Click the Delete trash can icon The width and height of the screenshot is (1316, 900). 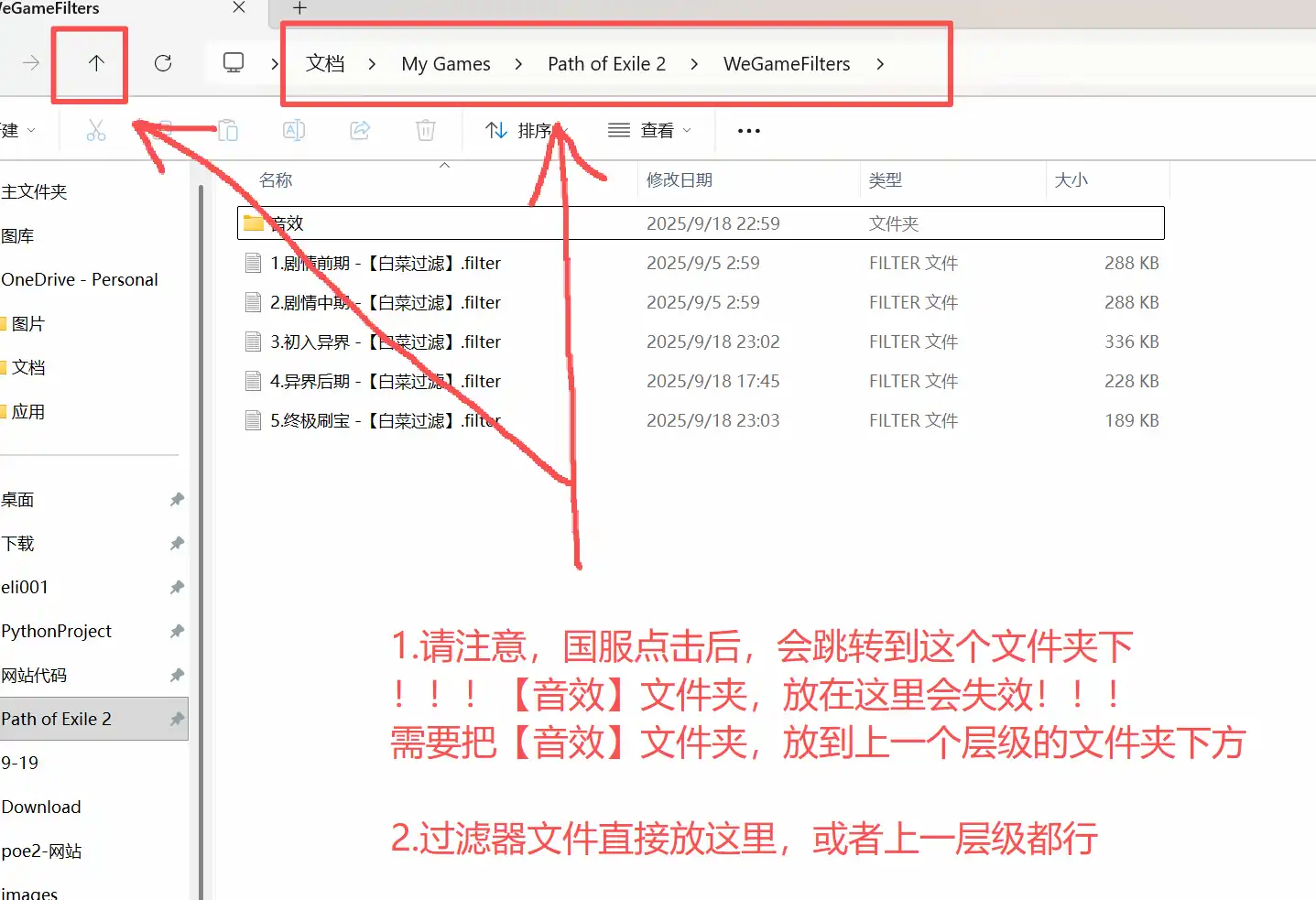pyautogui.click(x=425, y=131)
